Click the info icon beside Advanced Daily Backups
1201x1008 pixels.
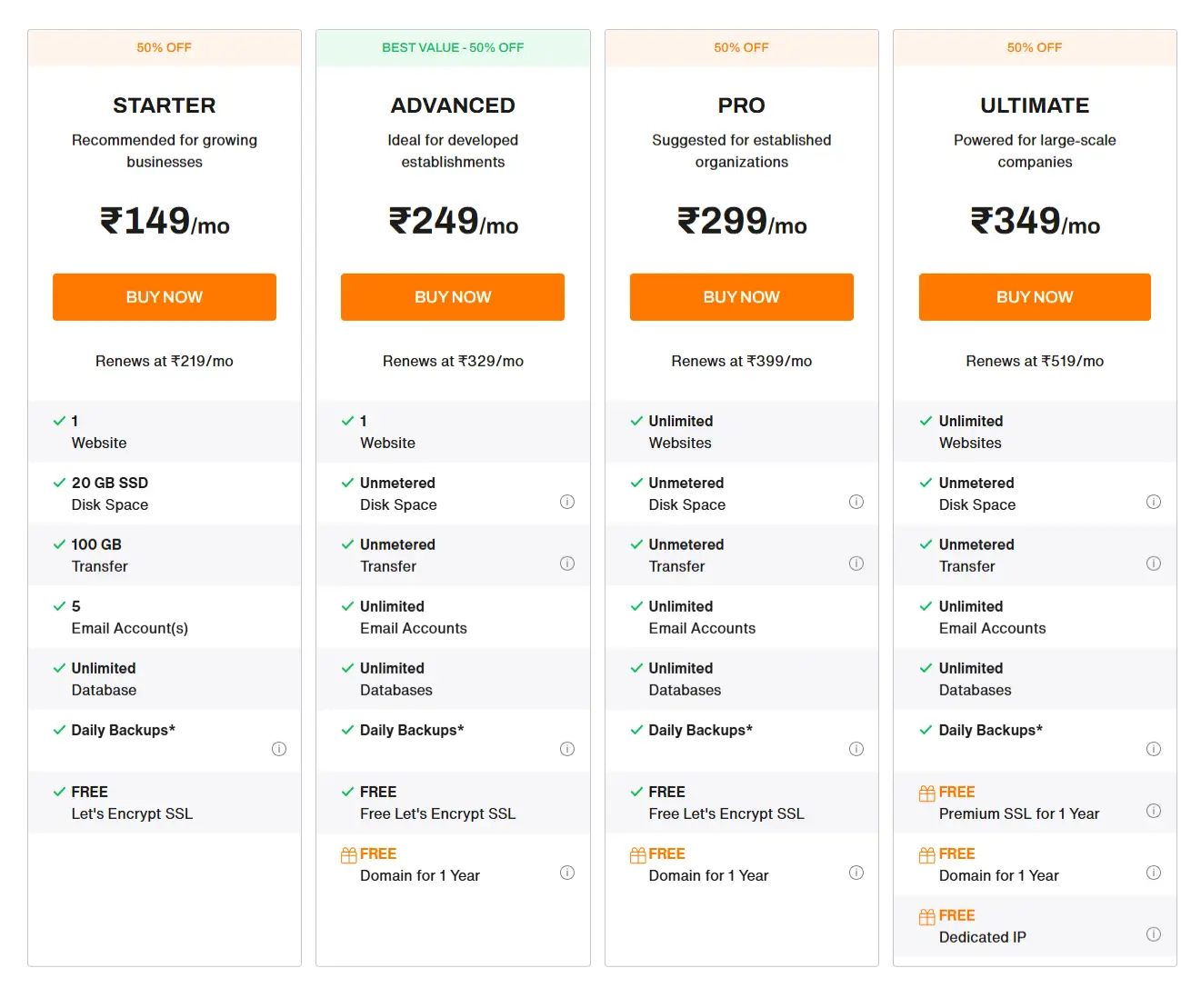567,749
